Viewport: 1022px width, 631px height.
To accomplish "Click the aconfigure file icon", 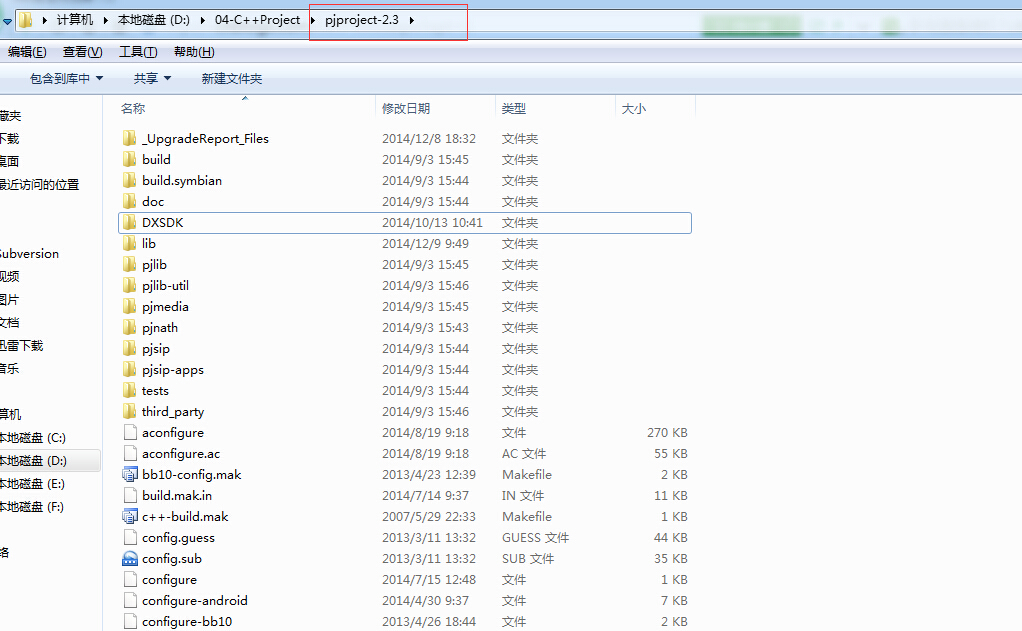I will point(130,432).
